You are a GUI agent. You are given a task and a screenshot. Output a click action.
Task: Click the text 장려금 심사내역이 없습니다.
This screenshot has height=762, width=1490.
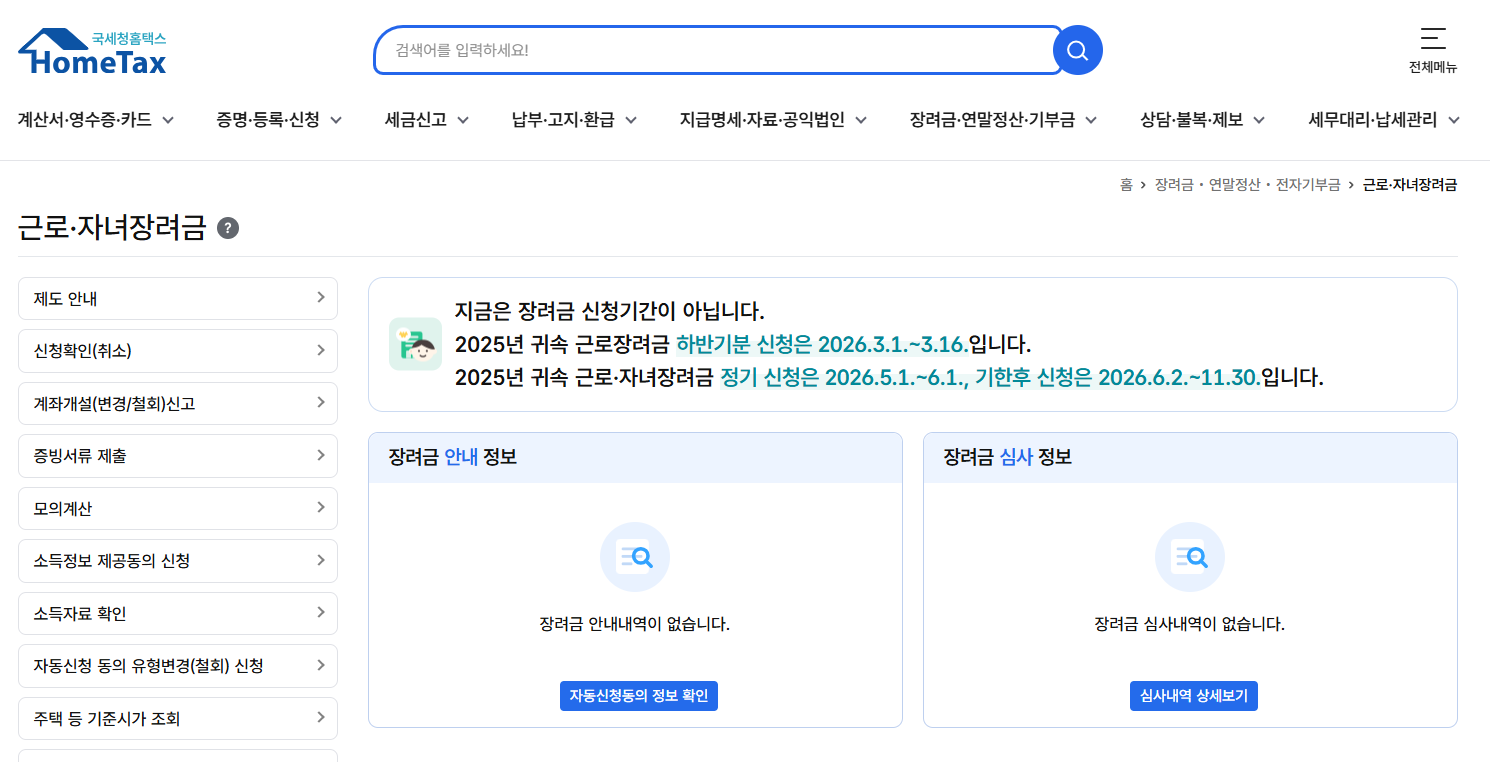click(1190, 624)
